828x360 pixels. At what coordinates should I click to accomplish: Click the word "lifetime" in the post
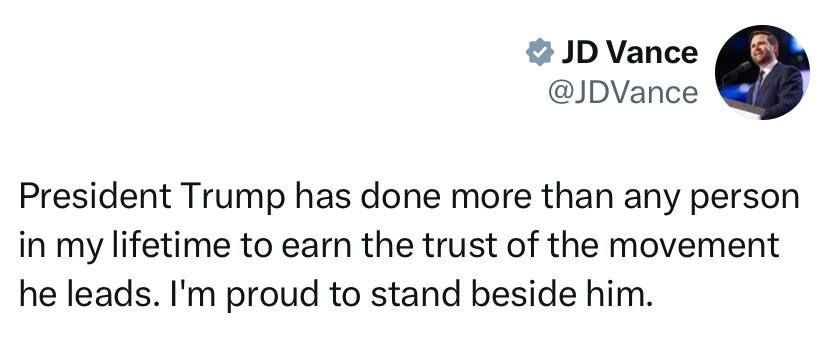click(x=170, y=245)
